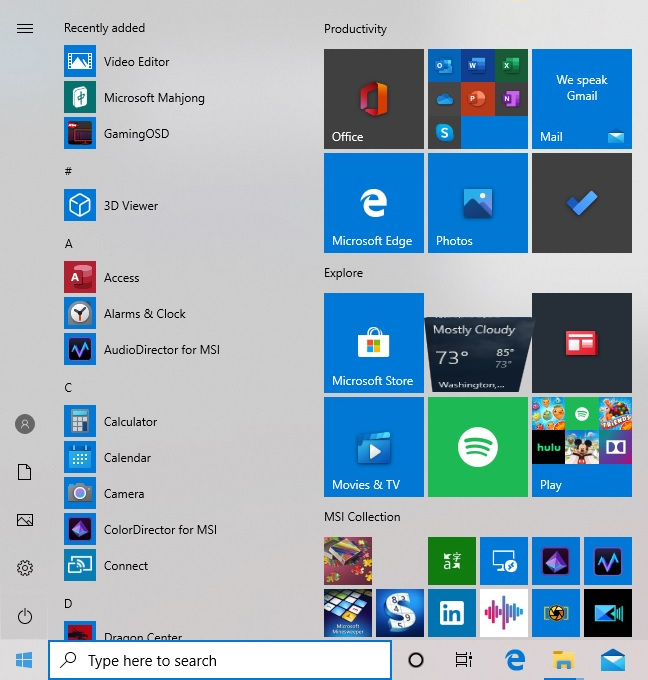Image resolution: width=648 pixels, height=680 pixels.
Task: Open the Calculator app
Action: tap(130, 422)
